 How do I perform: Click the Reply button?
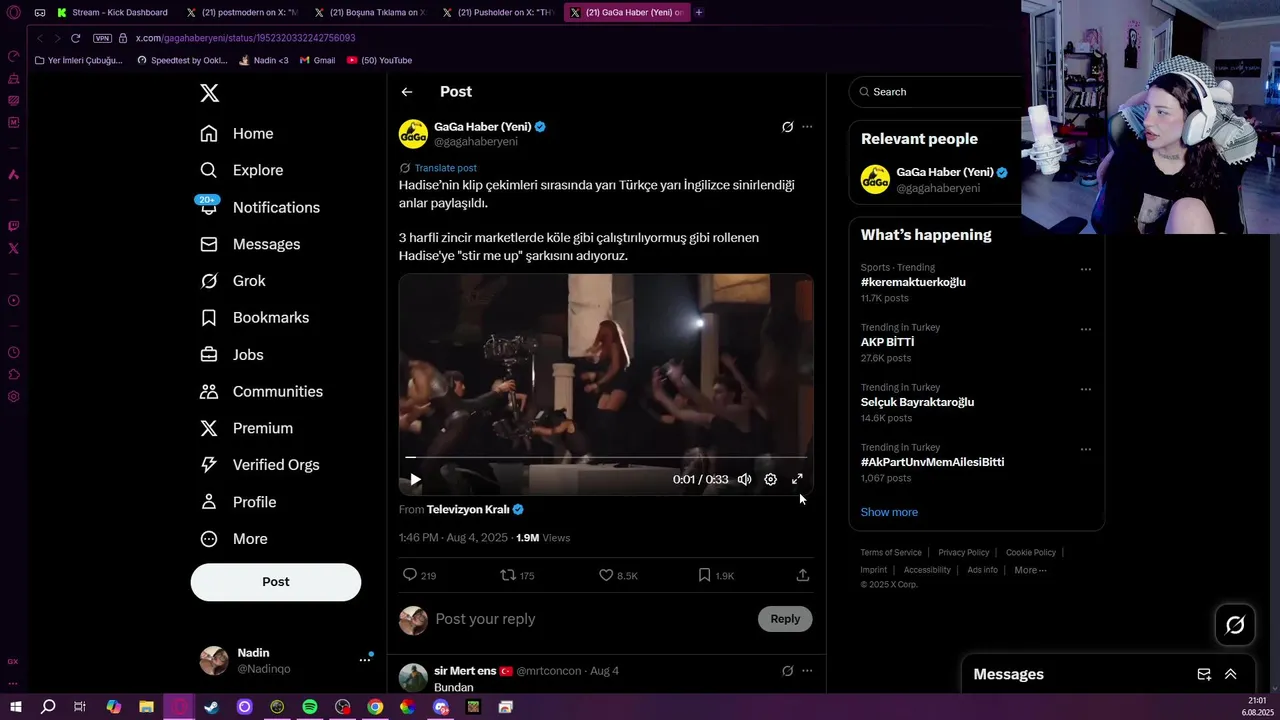pos(785,619)
